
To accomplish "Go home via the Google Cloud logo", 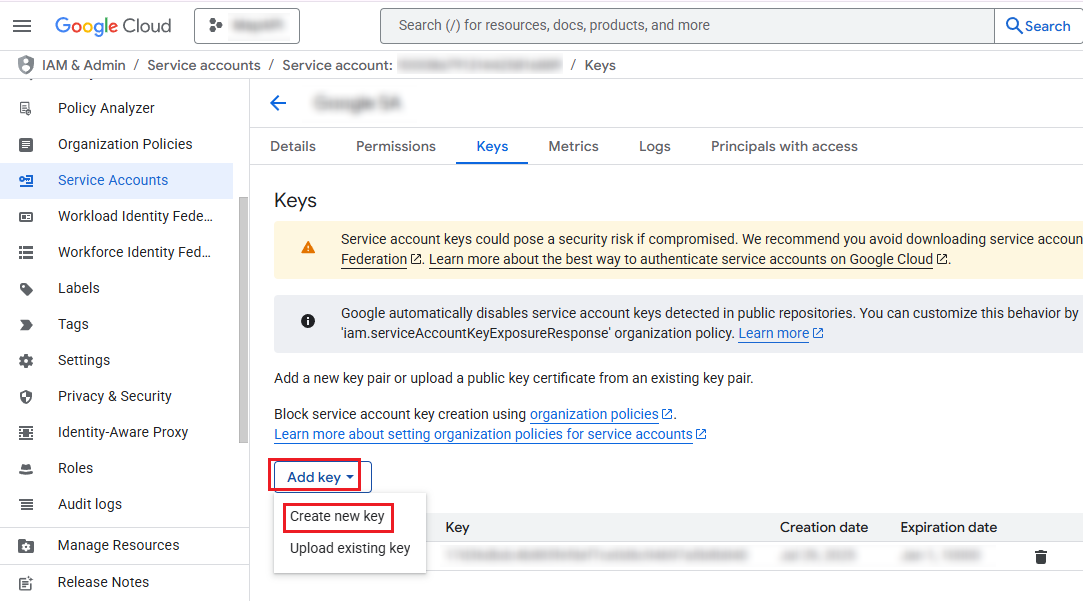I will tap(113, 25).
